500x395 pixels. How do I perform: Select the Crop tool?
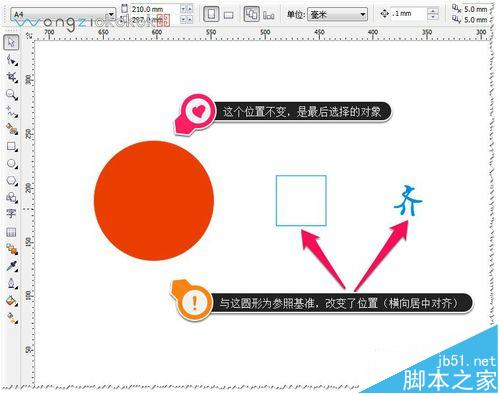click(x=12, y=77)
